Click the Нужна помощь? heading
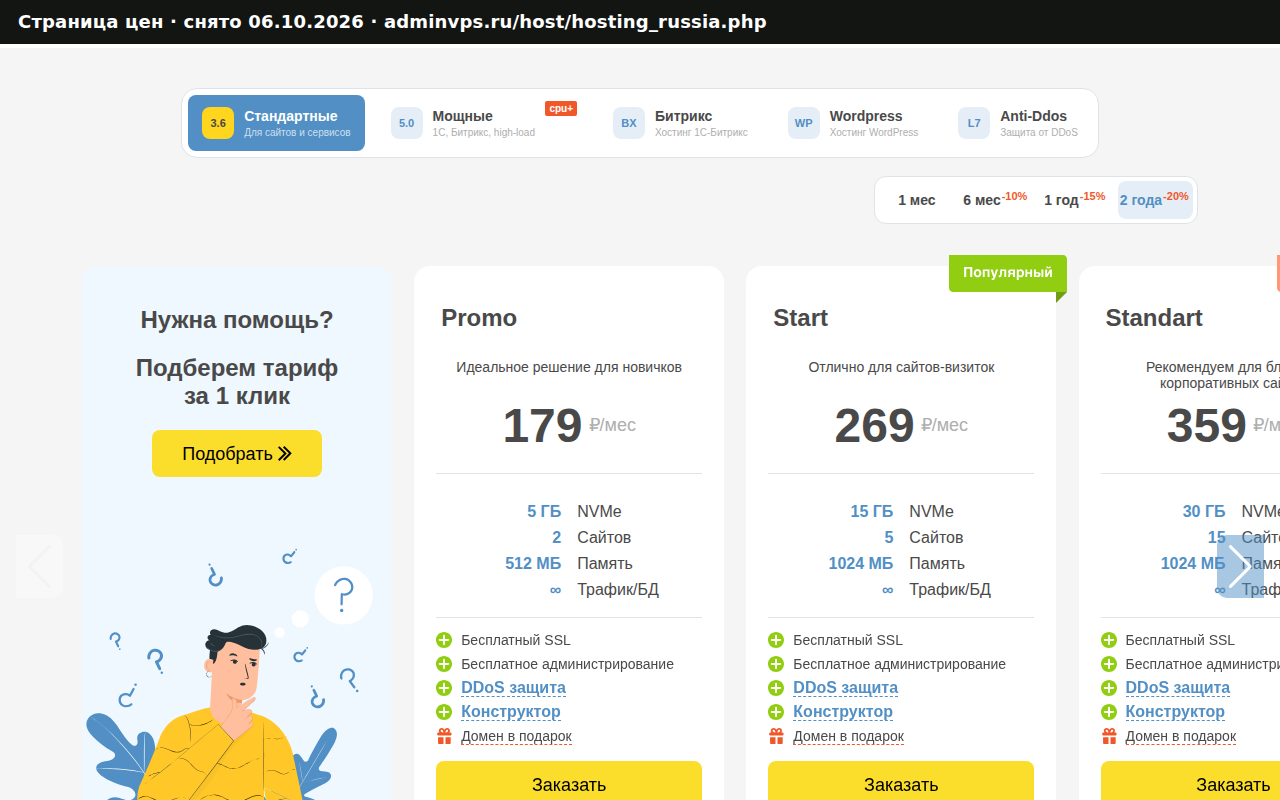This screenshot has height=800, width=1280. tap(237, 320)
